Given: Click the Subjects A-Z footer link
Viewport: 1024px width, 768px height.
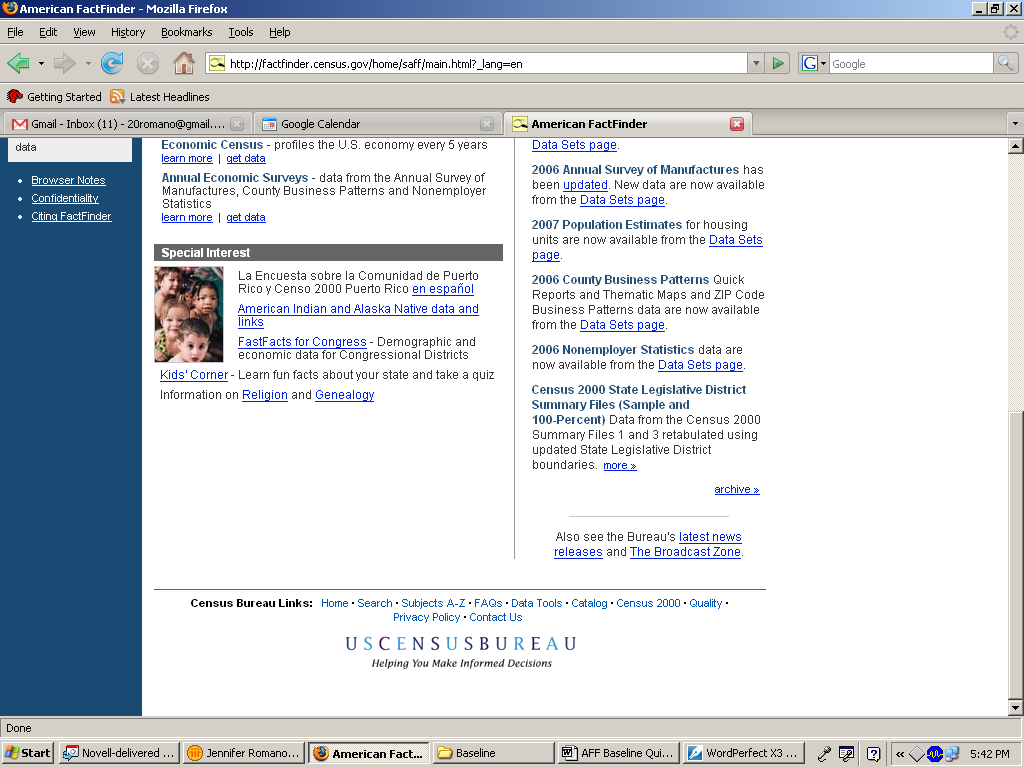Looking at the screenshot, I should pyautogui.click(x=433, y=603).
